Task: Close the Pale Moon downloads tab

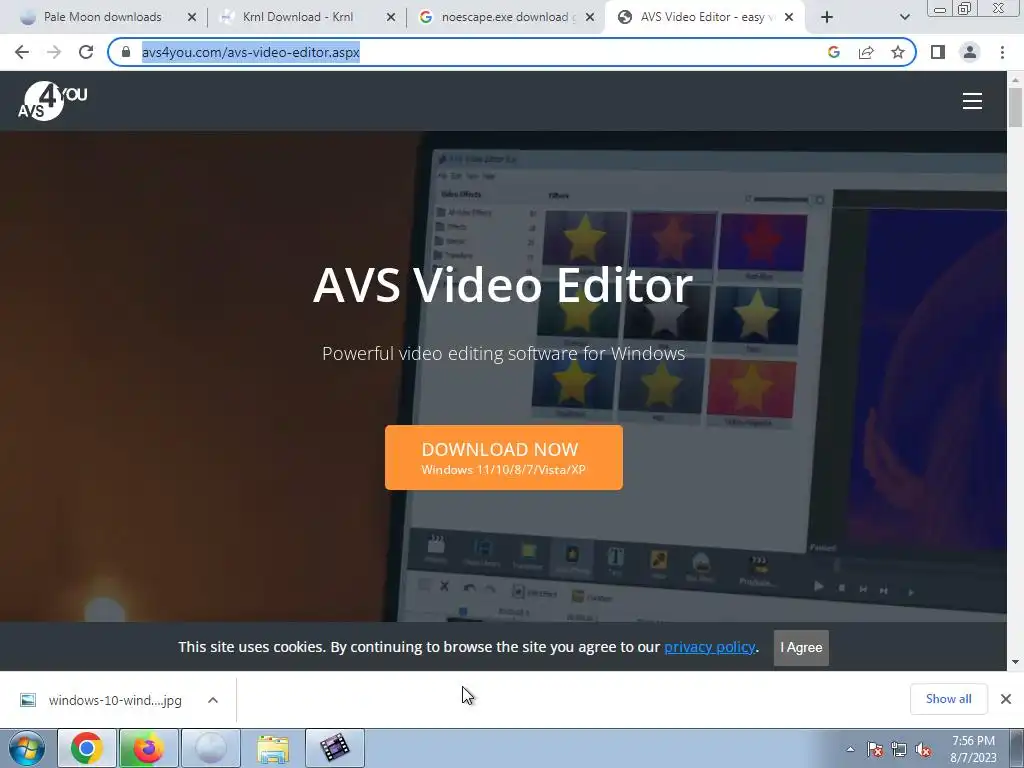Action: pyautogui.click(x=192, y=17)
